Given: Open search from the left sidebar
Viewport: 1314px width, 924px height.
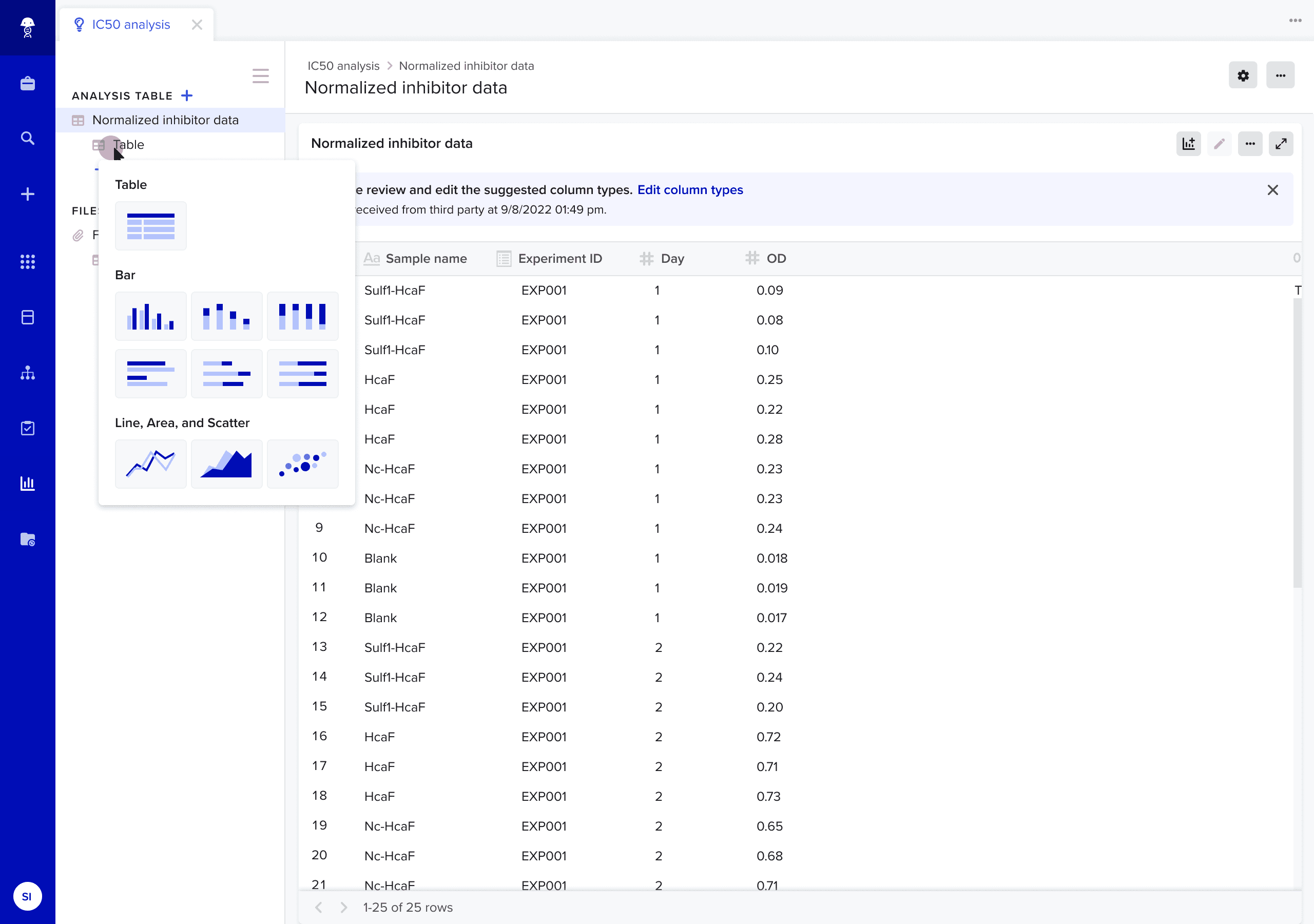Looking at the screenshot, I should pos(28,138).
